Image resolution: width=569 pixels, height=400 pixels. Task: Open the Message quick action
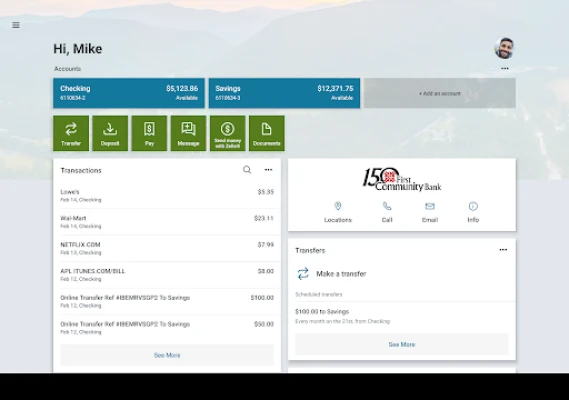click(x=188, y=133)
